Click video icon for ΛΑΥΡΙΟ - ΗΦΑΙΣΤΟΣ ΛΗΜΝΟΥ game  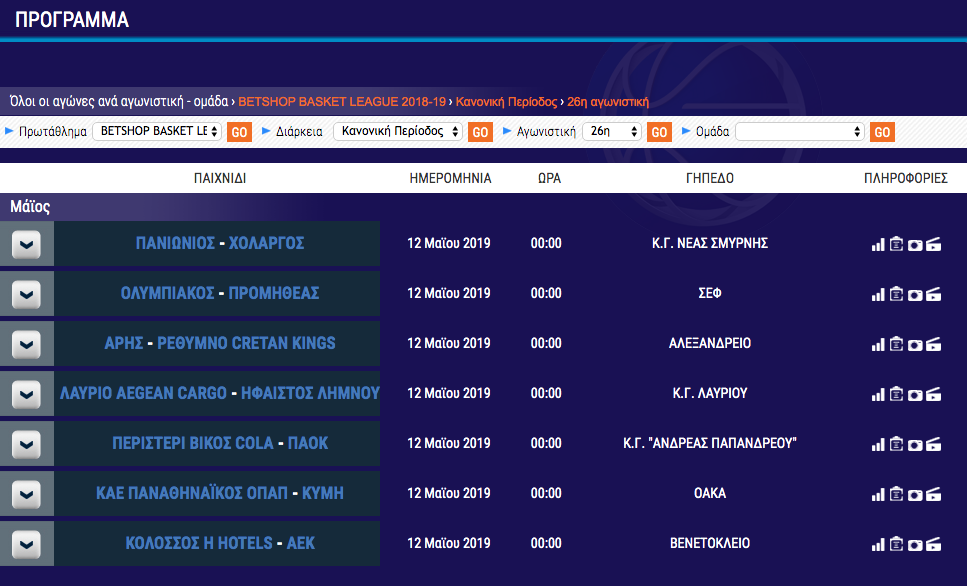pyautogui.click(x=933, y=394)
